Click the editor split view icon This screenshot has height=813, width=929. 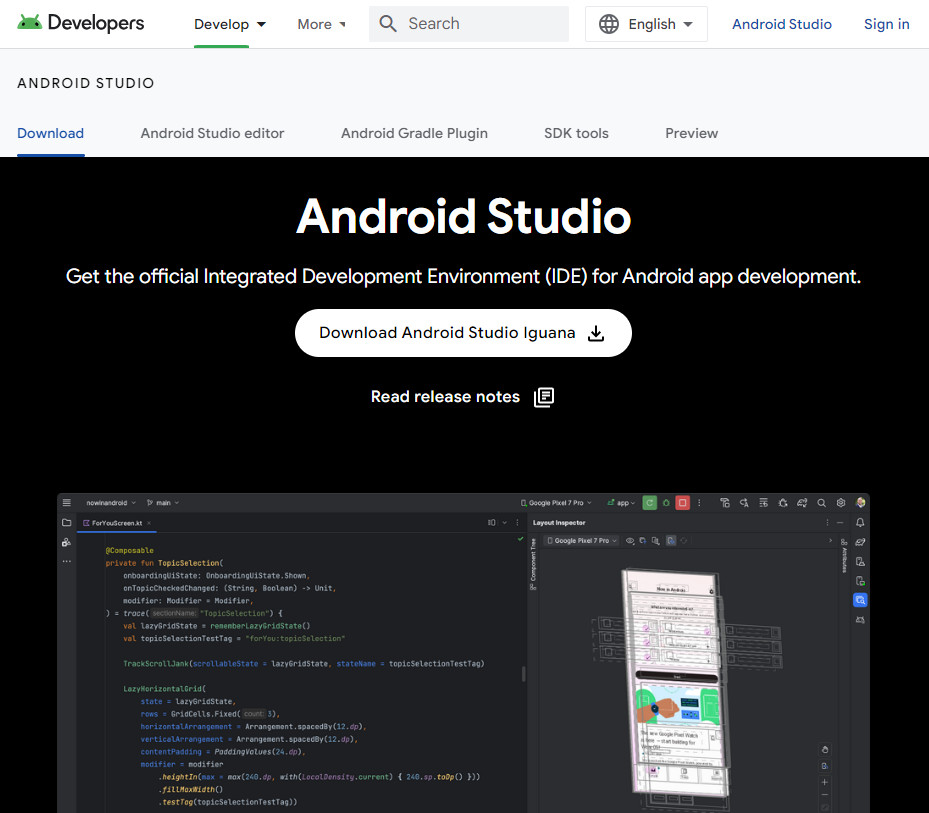click(491, 523)
